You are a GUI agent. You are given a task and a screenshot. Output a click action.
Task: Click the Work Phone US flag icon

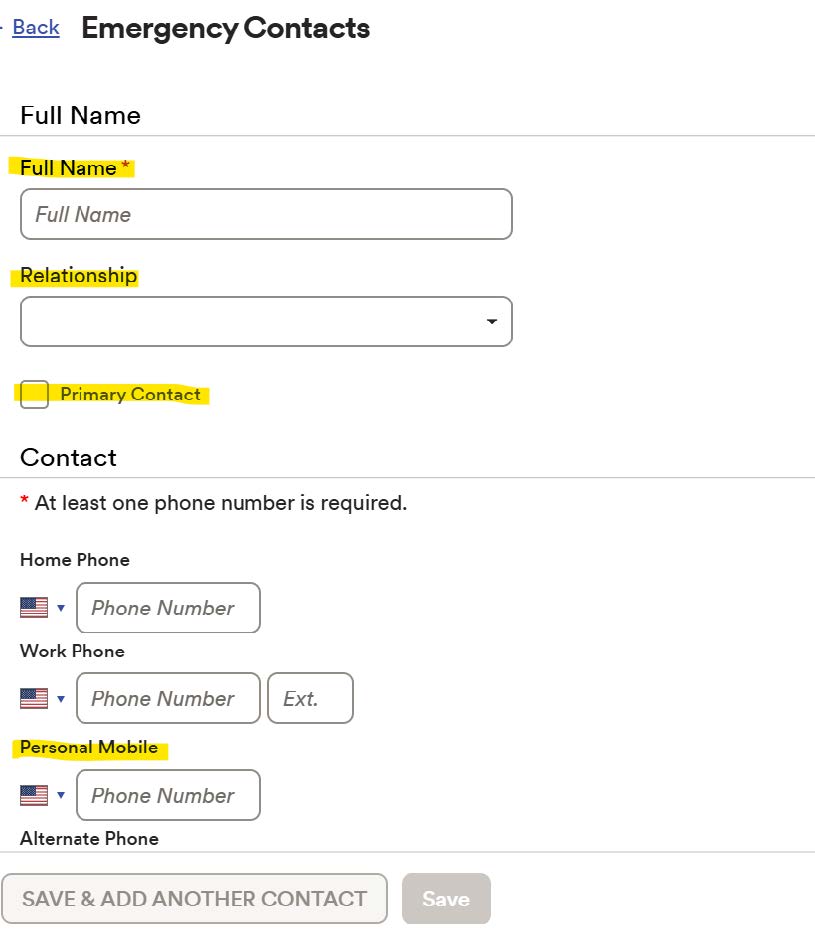pos(34,698)
